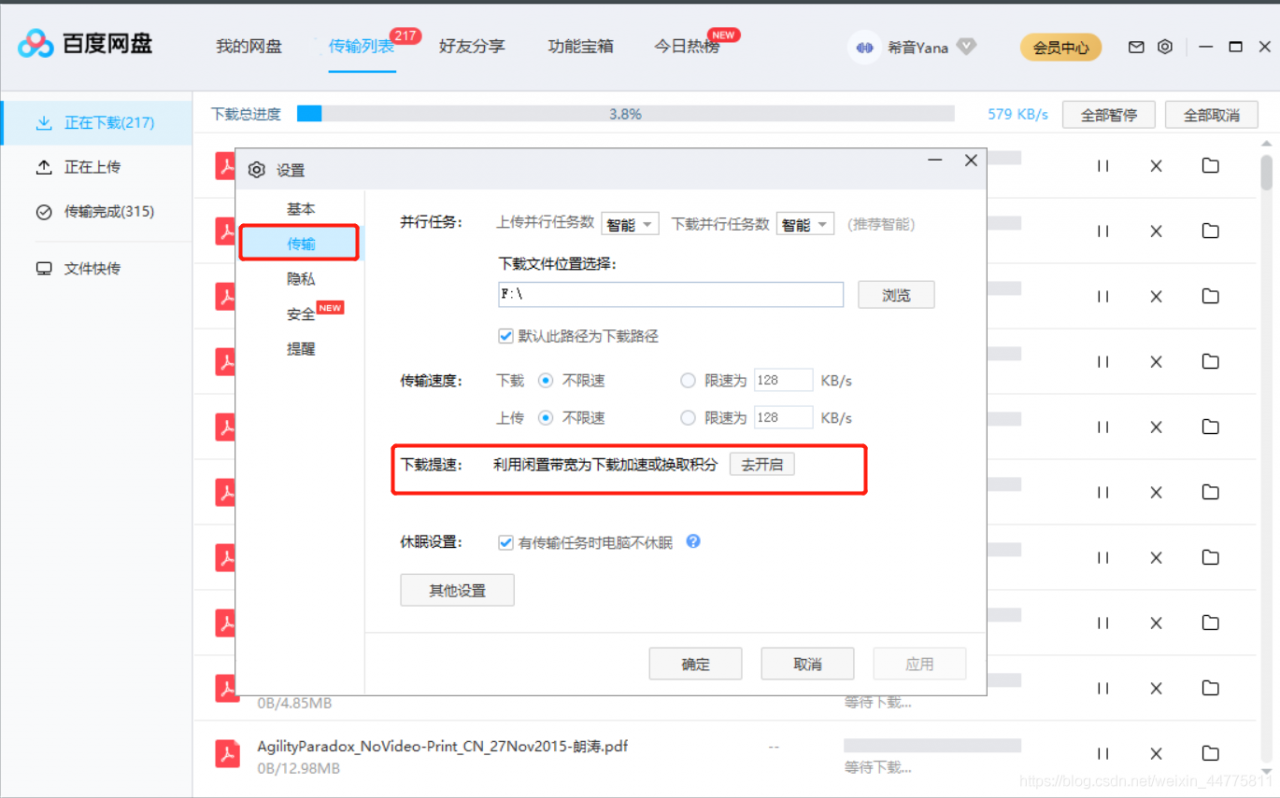Click the download path input field
Screen dimensions: 1280x798
(x=670, y=294)
